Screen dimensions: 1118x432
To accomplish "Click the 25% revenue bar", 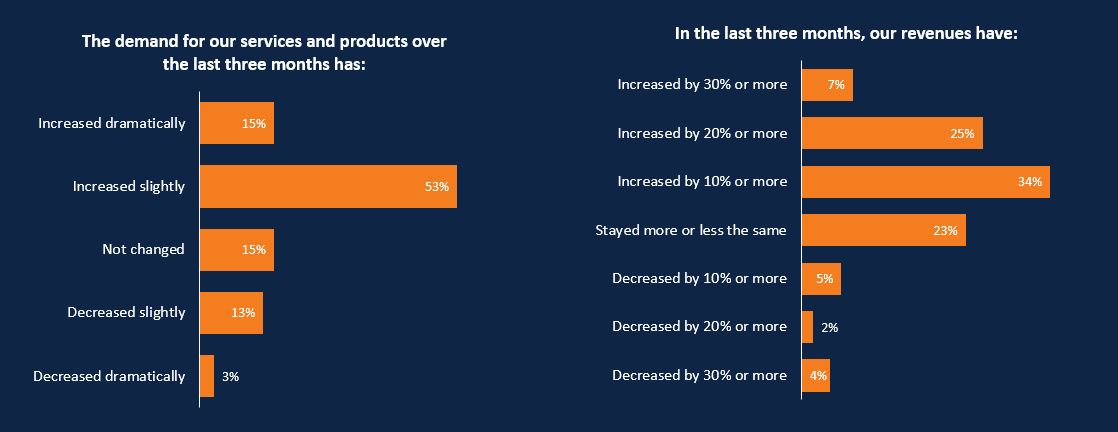I will point(893,133).
